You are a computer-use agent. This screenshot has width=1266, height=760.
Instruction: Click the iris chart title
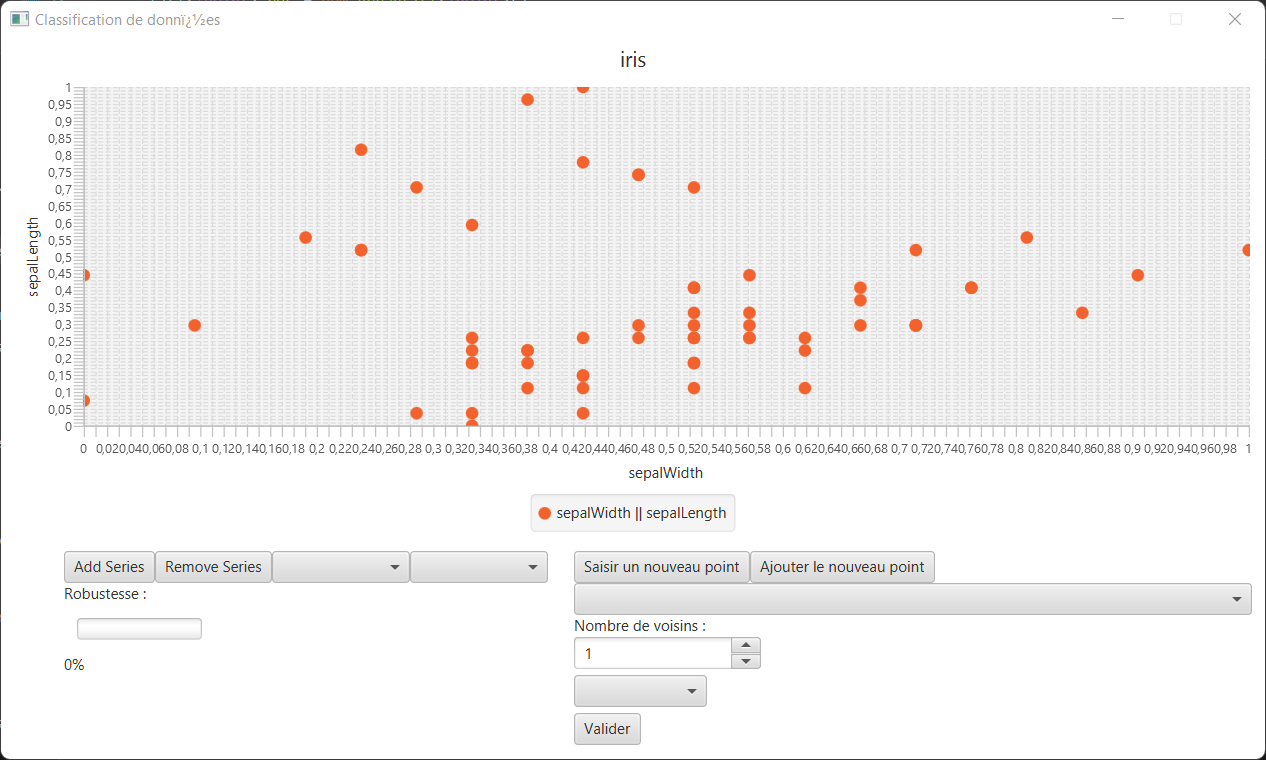(633, 60)
